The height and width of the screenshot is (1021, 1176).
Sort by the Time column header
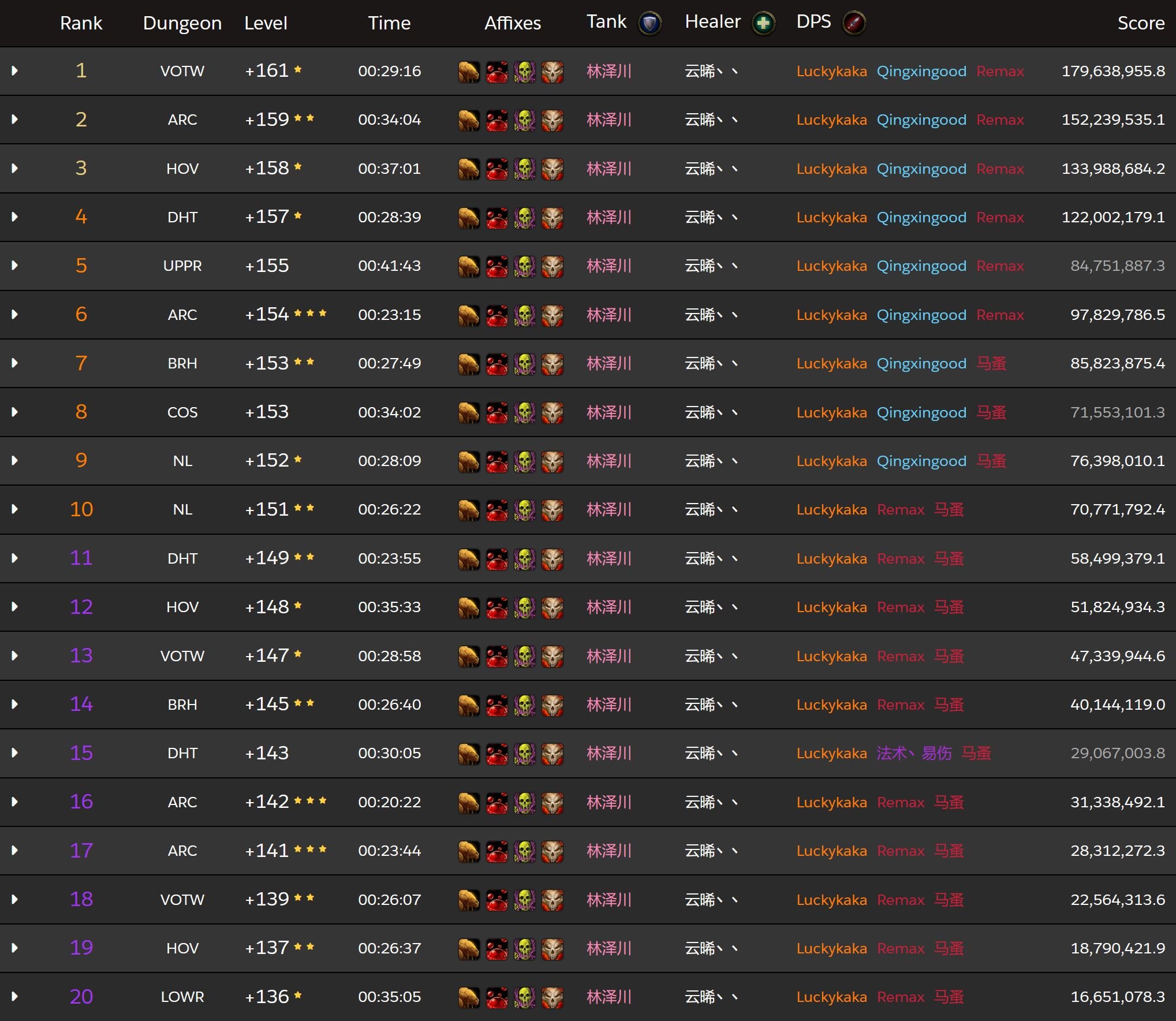click(389, 23)
